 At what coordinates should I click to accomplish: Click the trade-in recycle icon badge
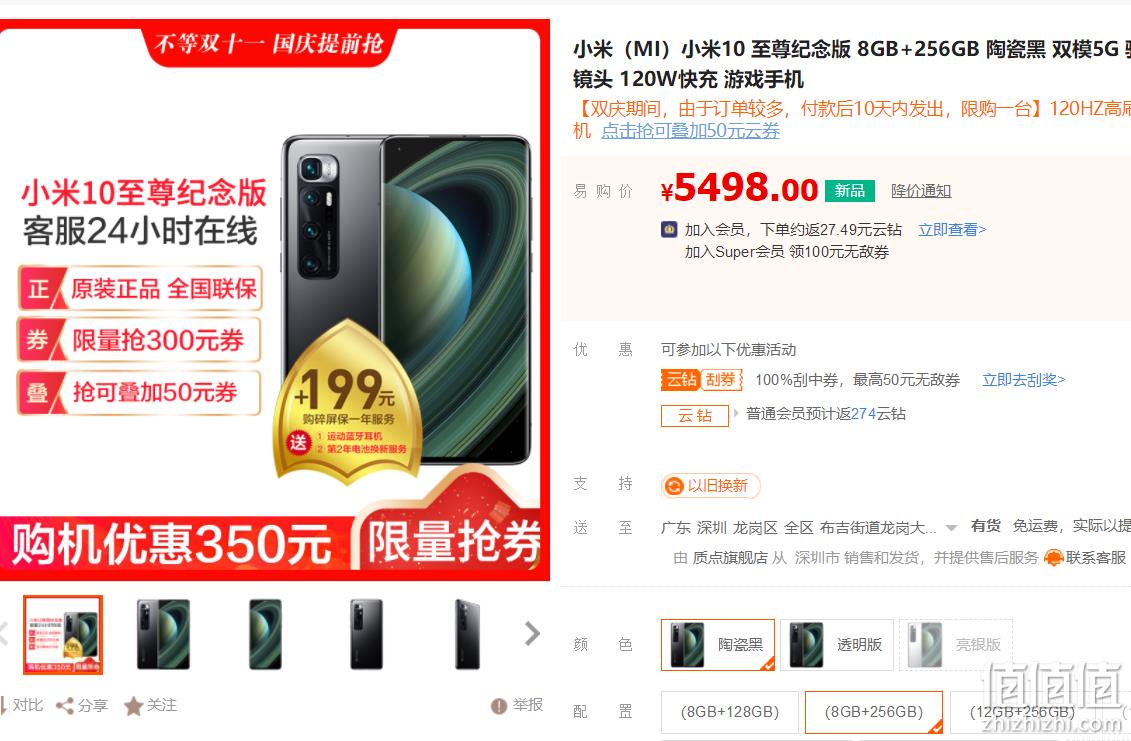(673, 486)
